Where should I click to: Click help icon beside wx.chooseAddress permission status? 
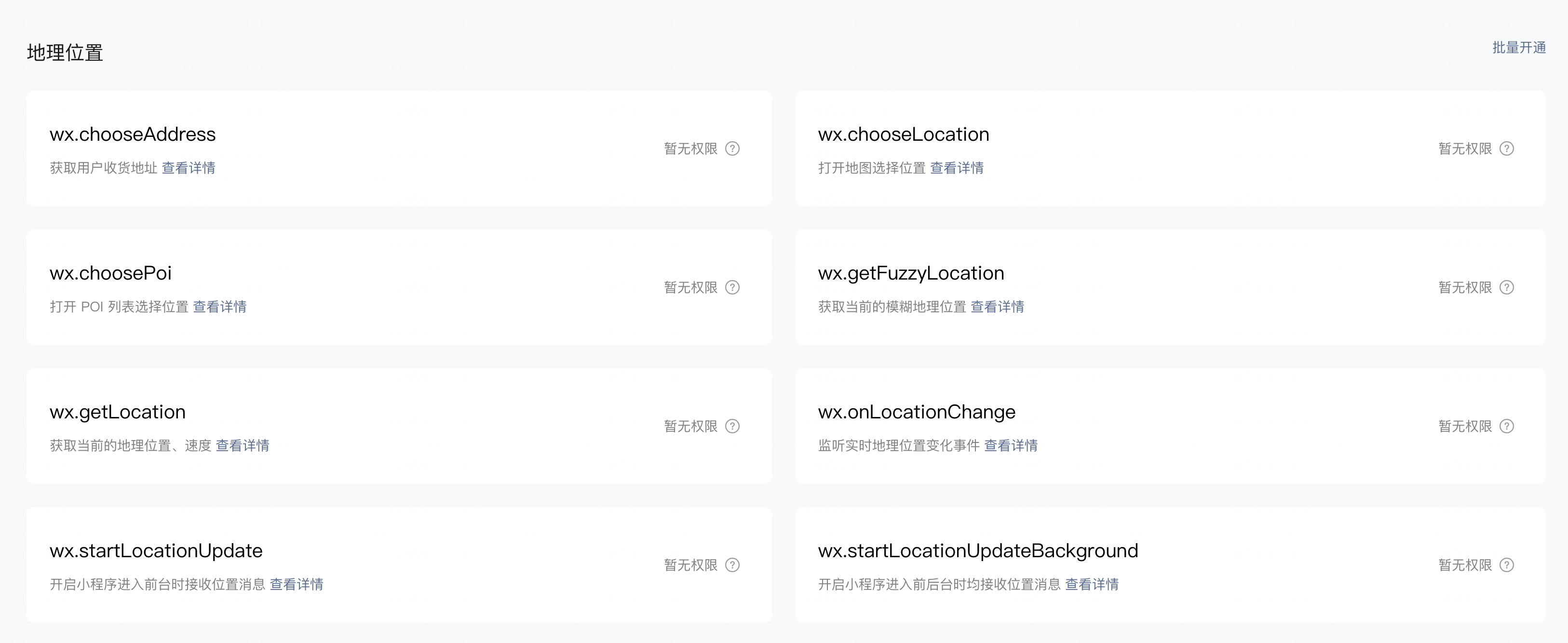pos(733,148)
